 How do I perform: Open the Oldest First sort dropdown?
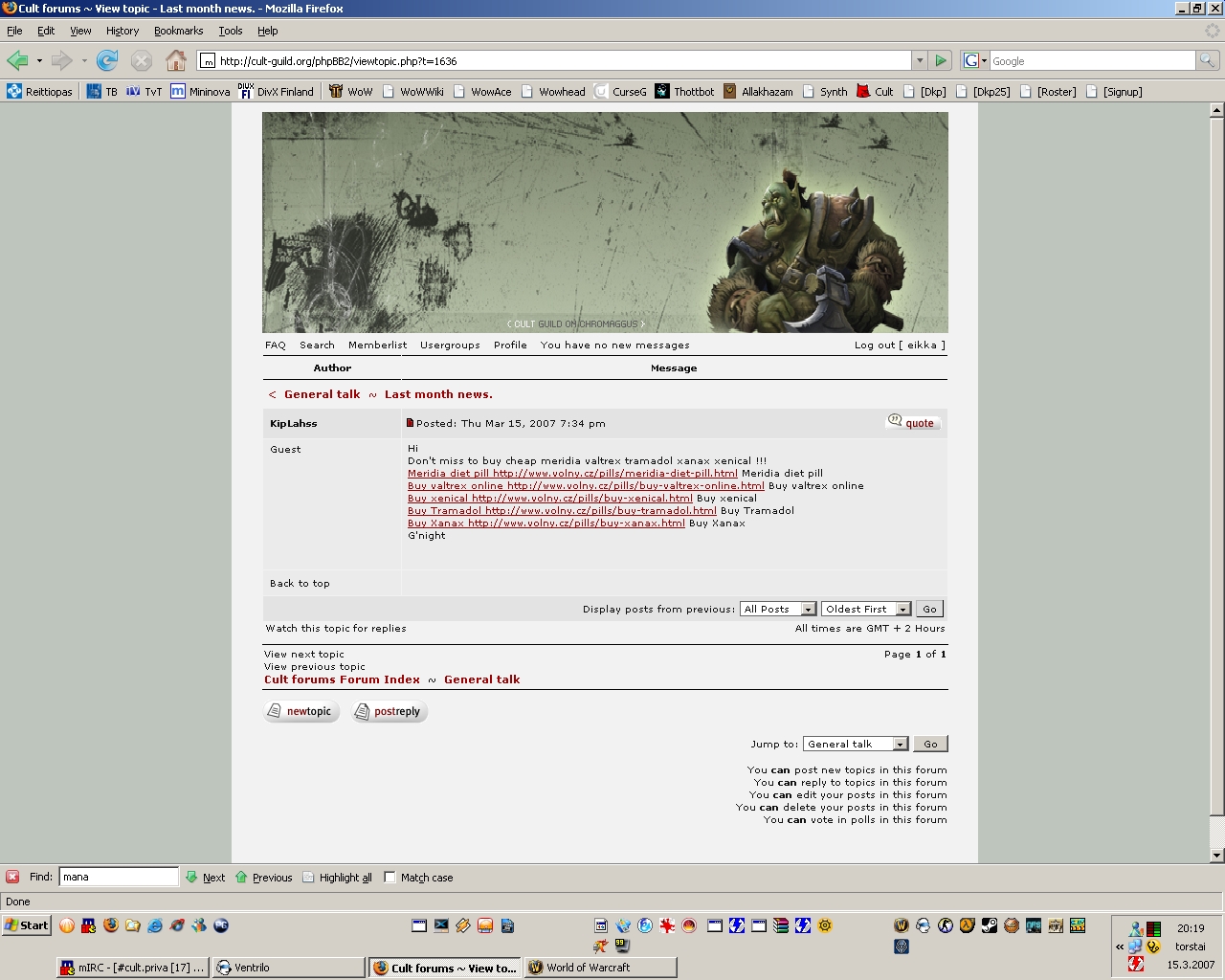point(902,610)
